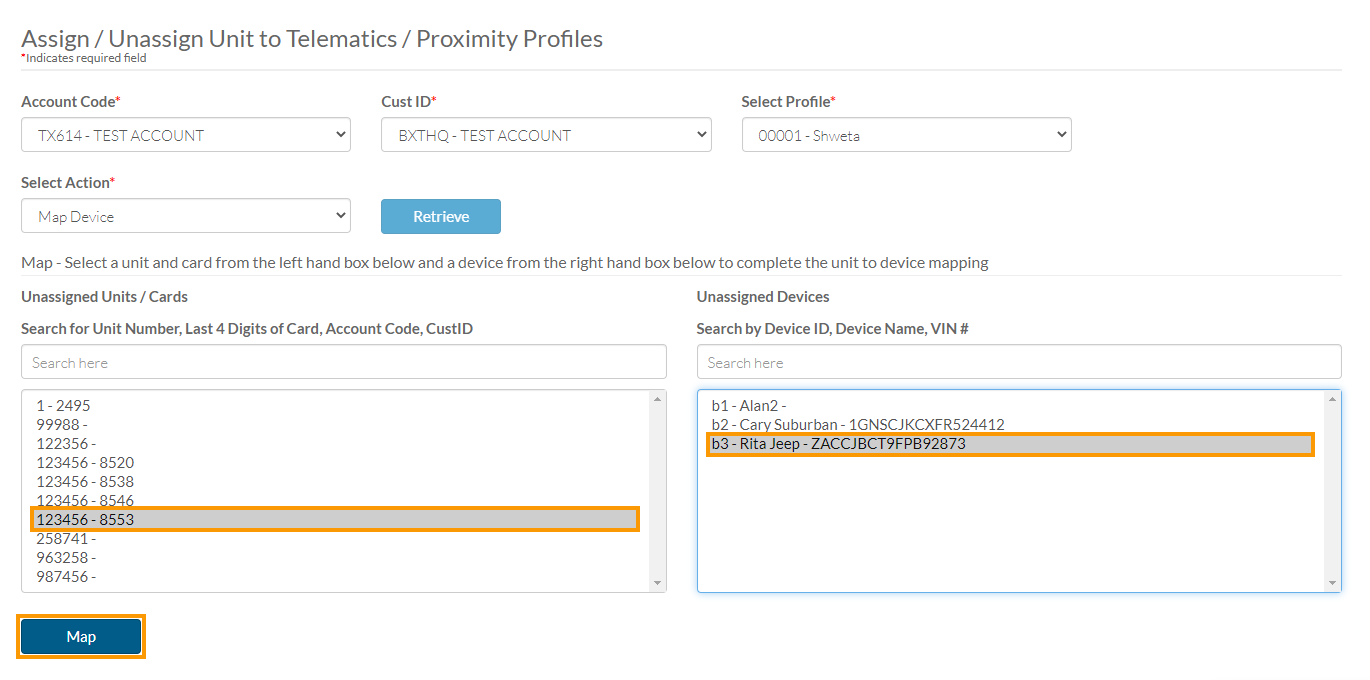1370x680 pixels.
Task: Open the Account Code dropdown
Action: (x=185, y=134)
